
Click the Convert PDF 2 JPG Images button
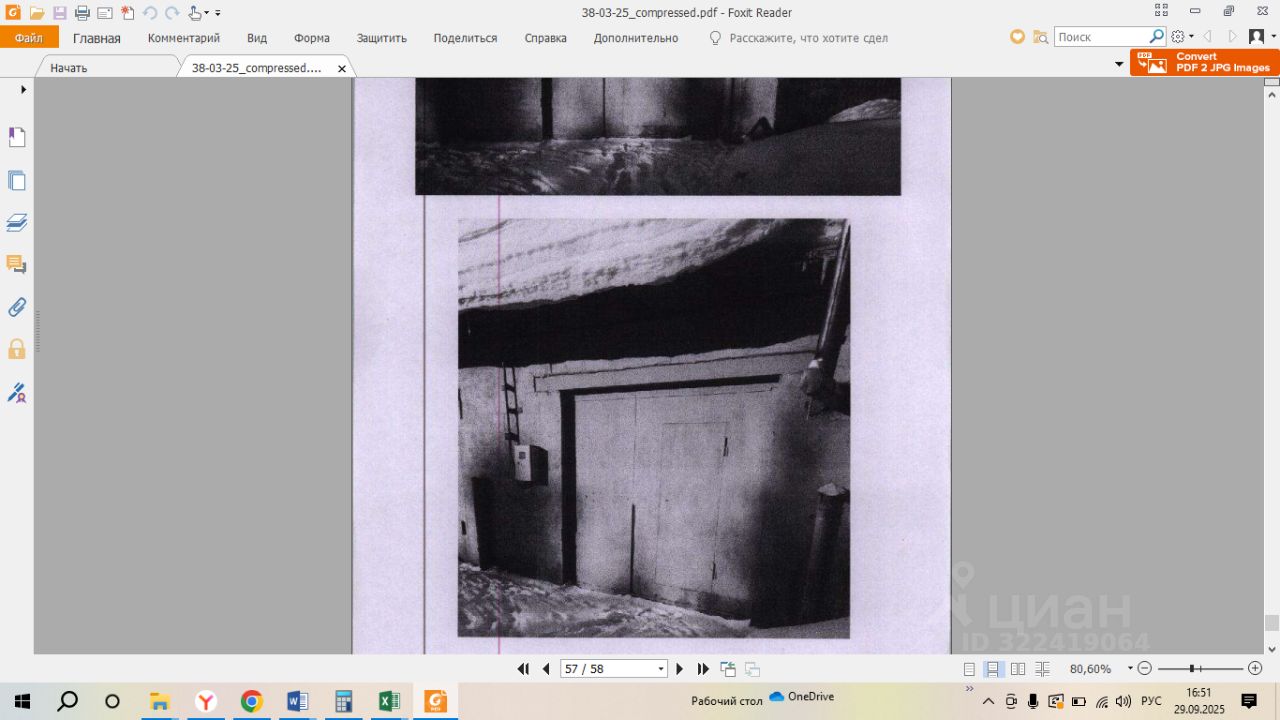click(x=1204, y=62)
